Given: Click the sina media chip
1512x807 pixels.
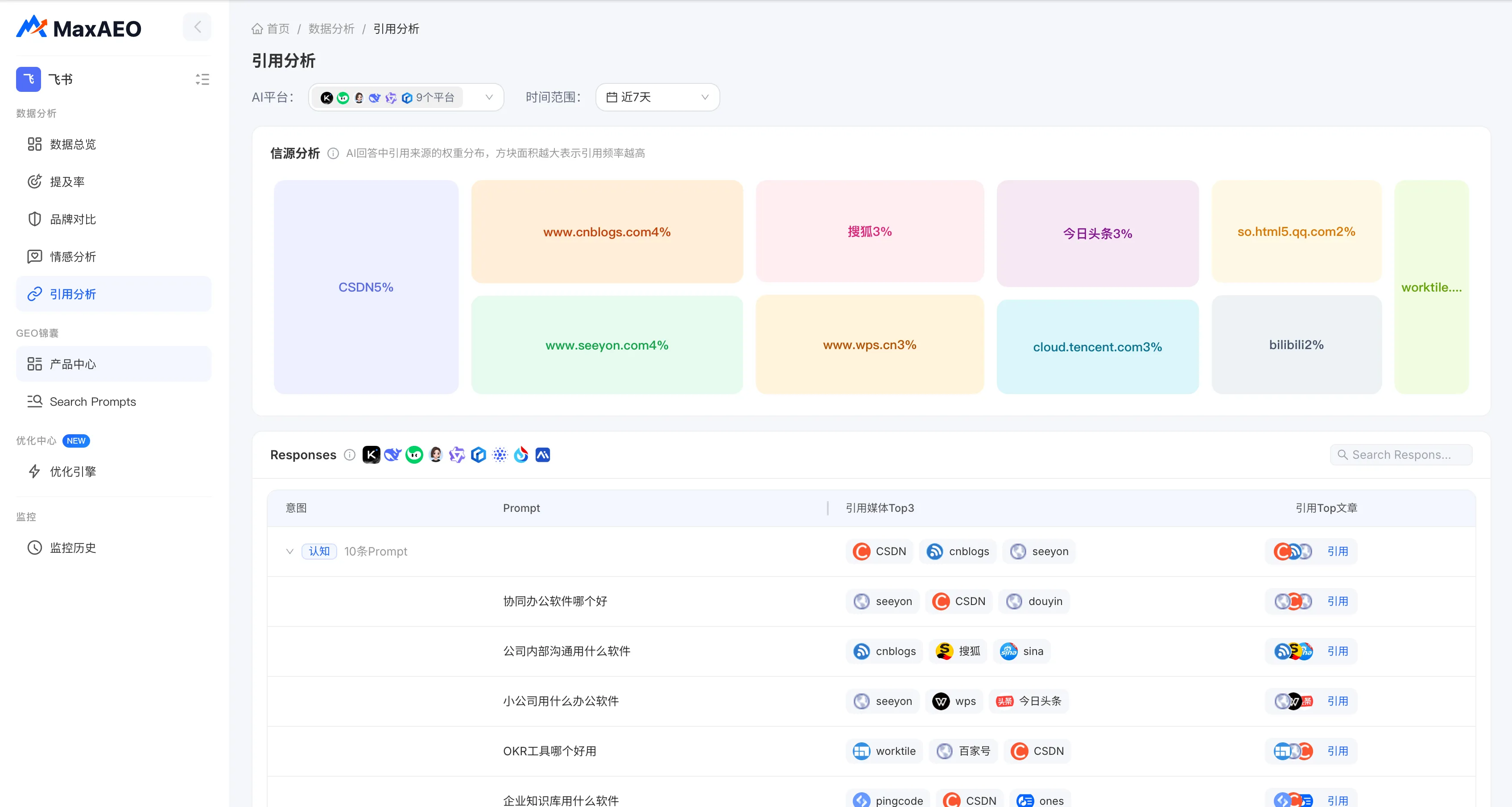Looking at the screenshot, I should [1021, 651].
